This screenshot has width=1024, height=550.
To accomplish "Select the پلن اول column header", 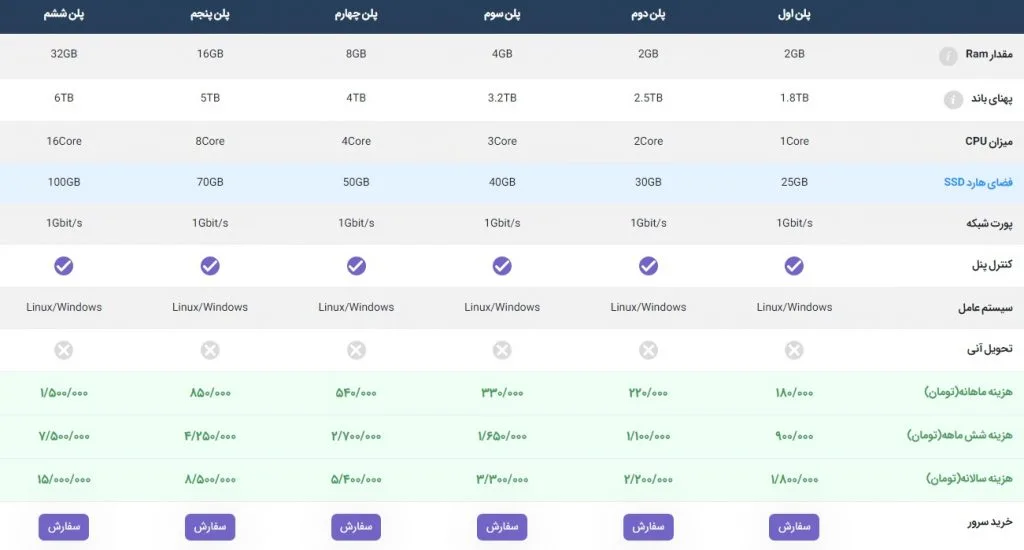I will 794,14.
